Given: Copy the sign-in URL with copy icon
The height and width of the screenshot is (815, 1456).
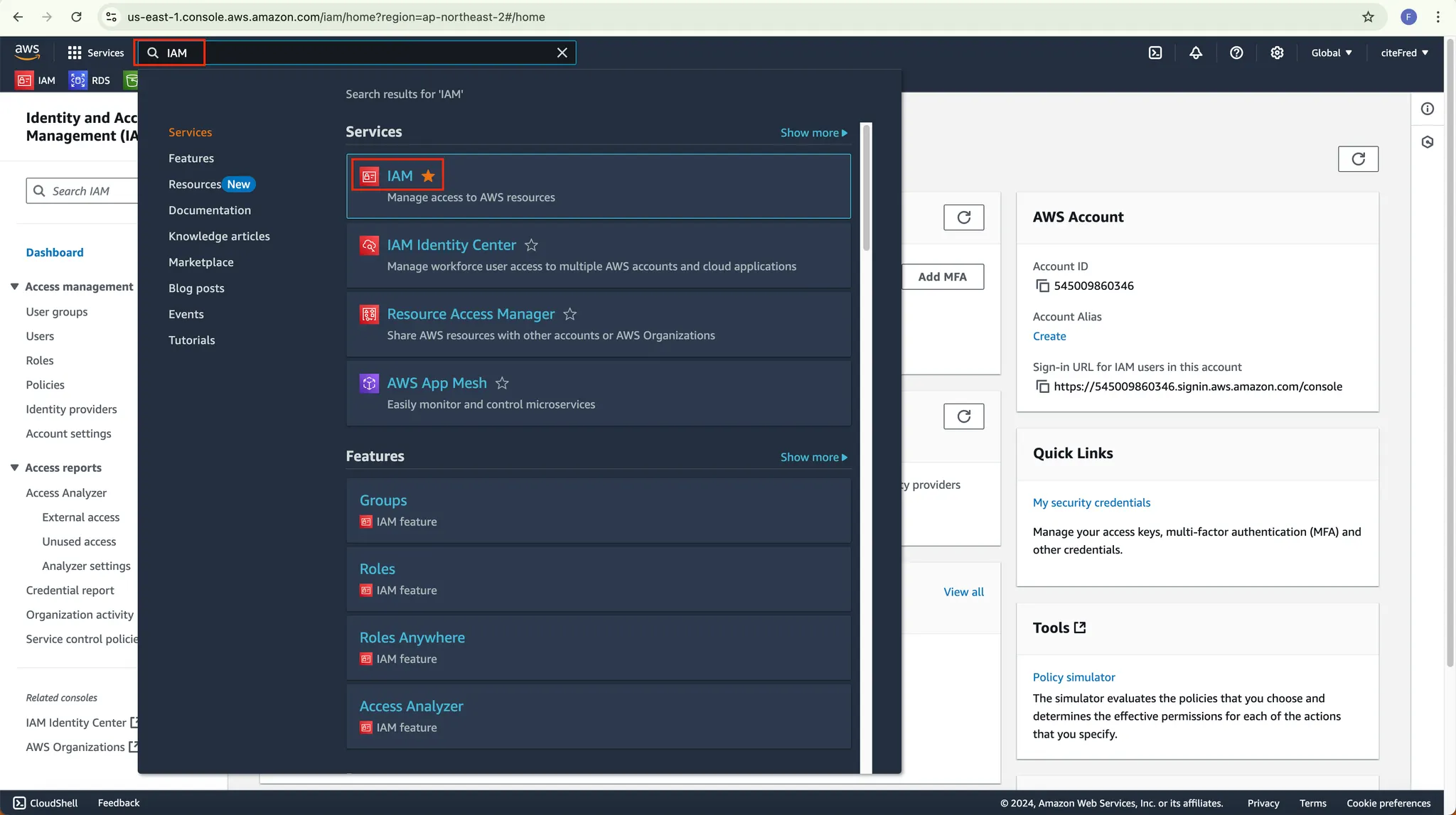Looking at the screenshot, I should click(1042, 387).
